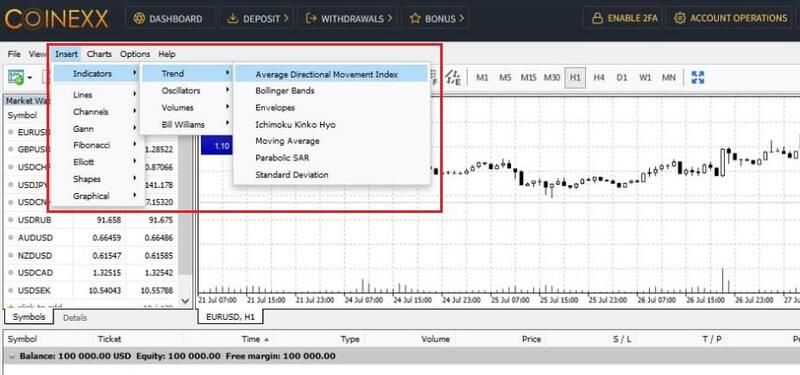Open the Charts menu
The height and width of the screenshot is (375, 800).
tap(99, 54)
